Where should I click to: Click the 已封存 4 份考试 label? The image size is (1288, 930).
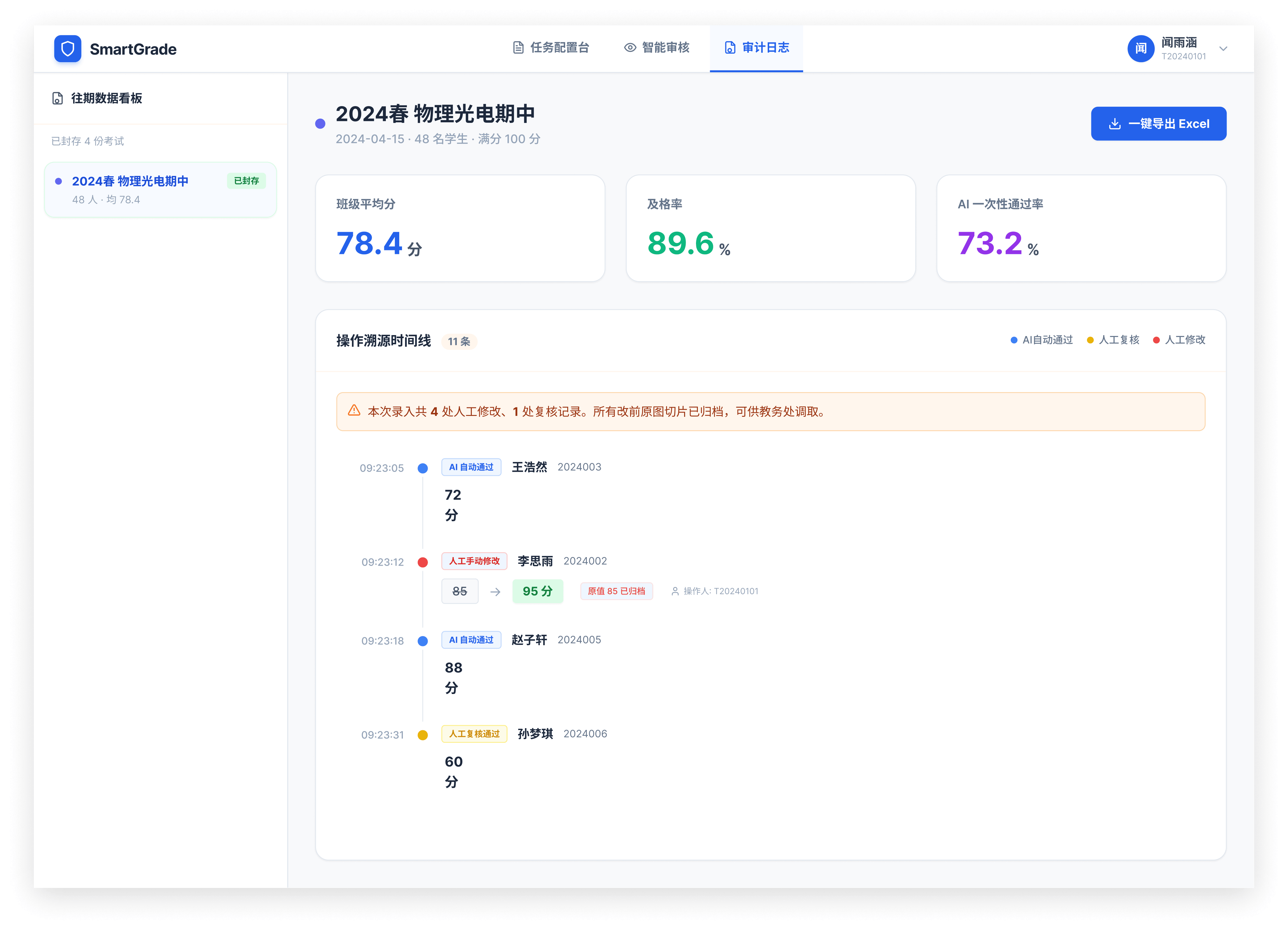click(88, 141)
